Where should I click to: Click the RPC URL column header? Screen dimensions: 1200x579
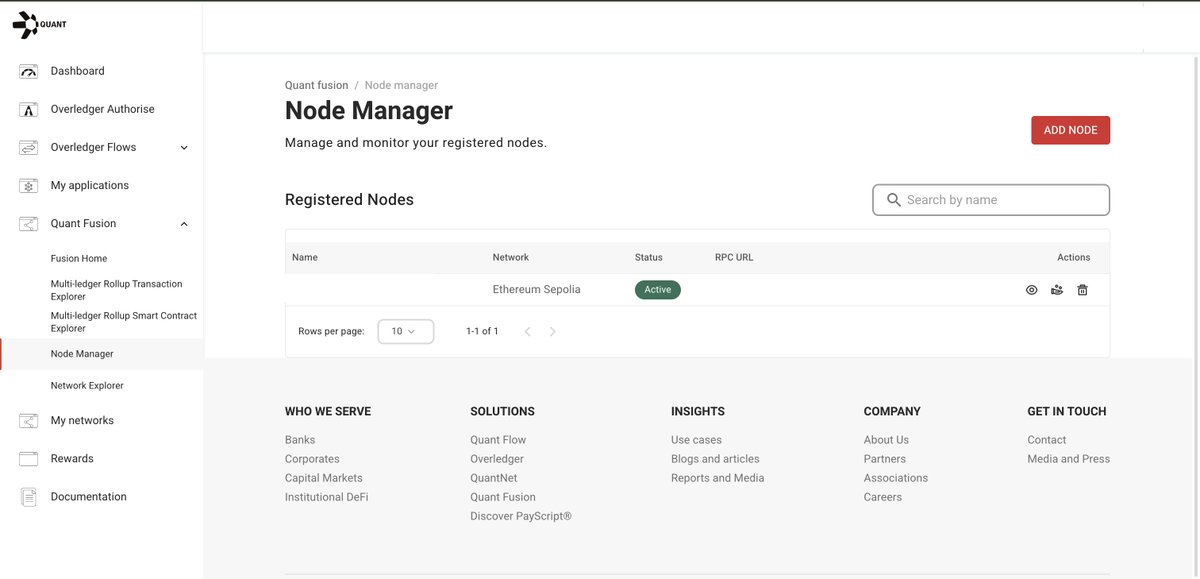[x=734, y=257]
